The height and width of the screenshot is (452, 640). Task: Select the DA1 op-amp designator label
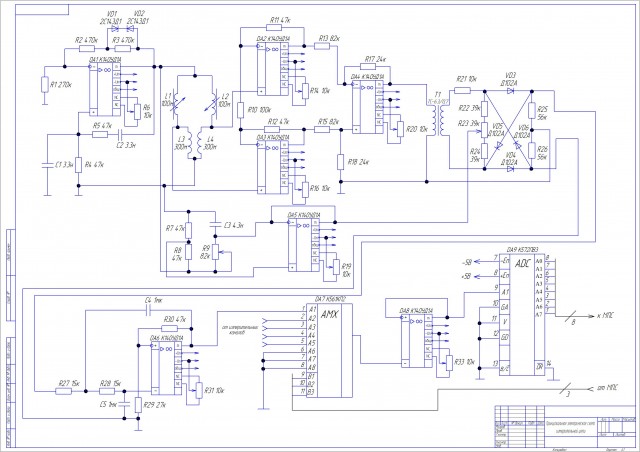(104, 59)
